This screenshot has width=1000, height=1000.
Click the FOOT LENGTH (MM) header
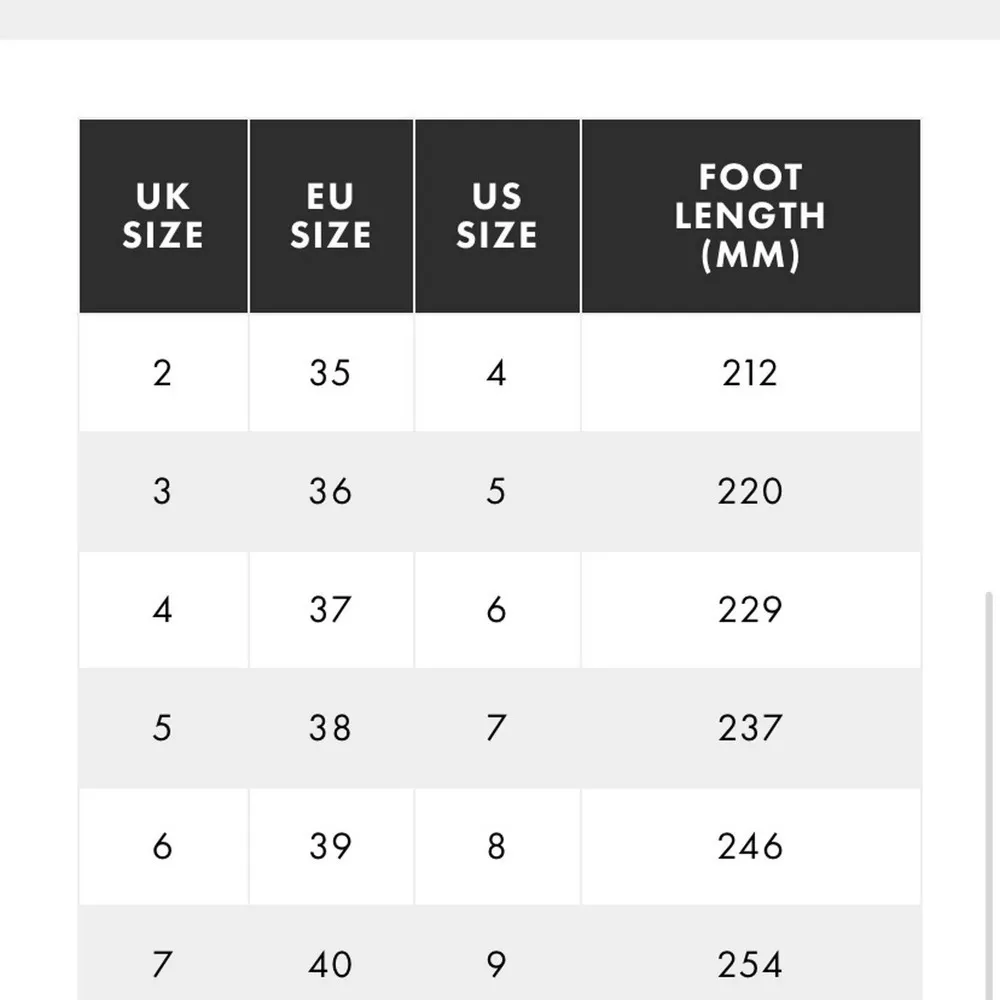pos(750,216)
